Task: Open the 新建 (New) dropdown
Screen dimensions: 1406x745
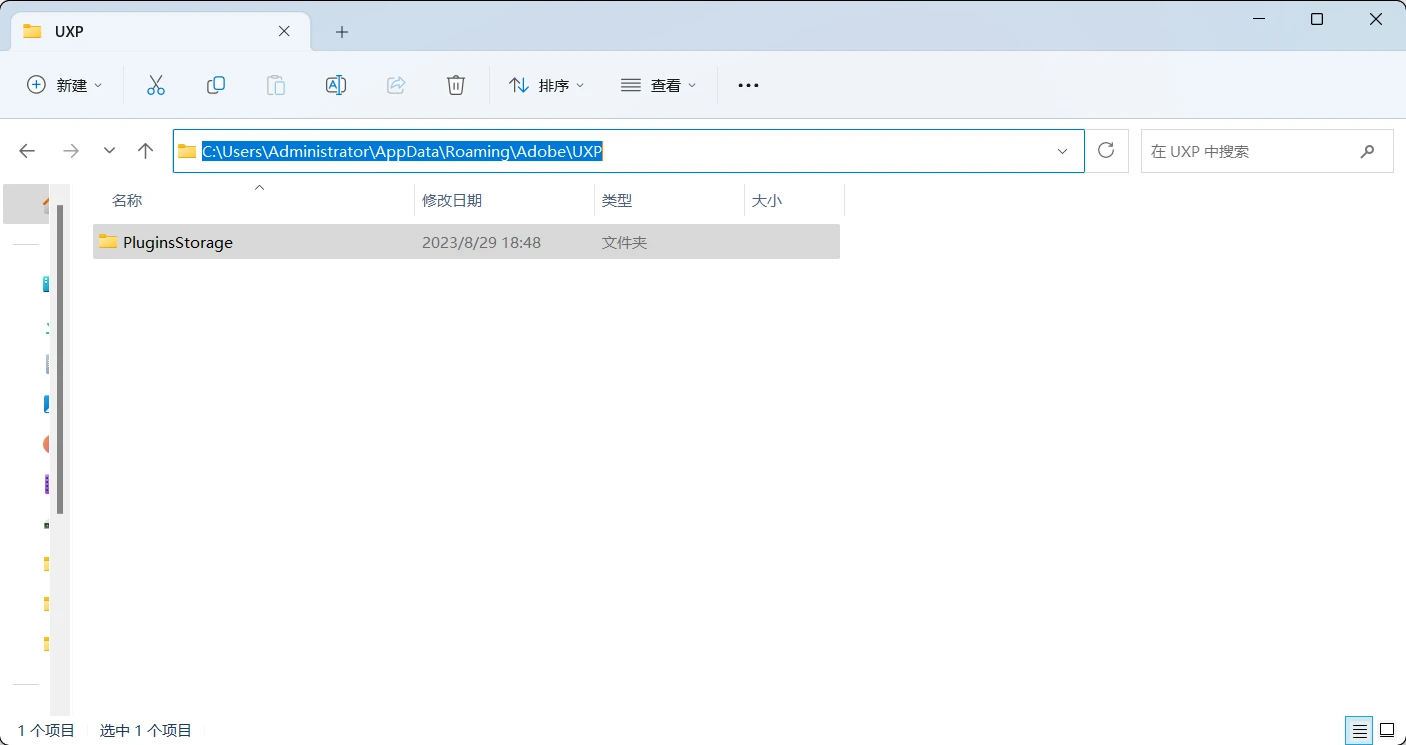Action: (65, 85)
